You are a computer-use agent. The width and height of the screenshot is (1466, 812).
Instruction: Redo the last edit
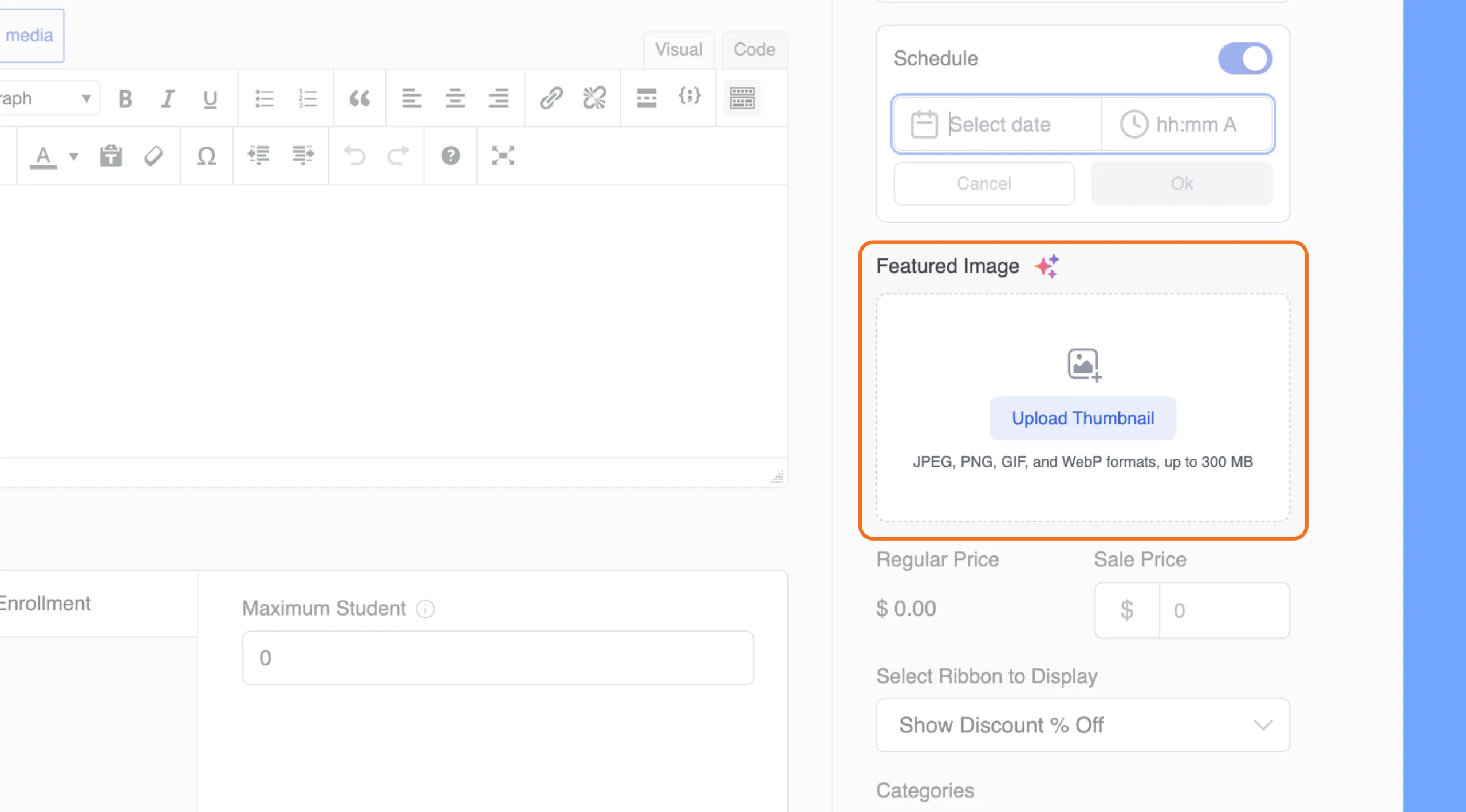pyautogui.click(x=398, y=156)
